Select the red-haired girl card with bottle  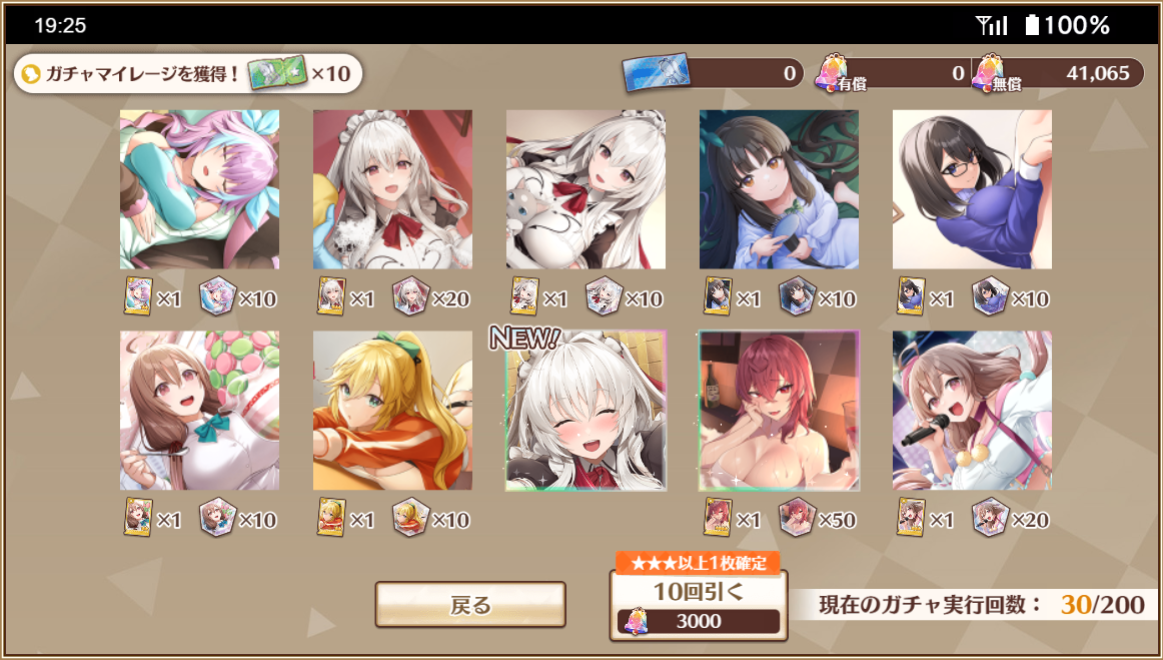[779, 411]
